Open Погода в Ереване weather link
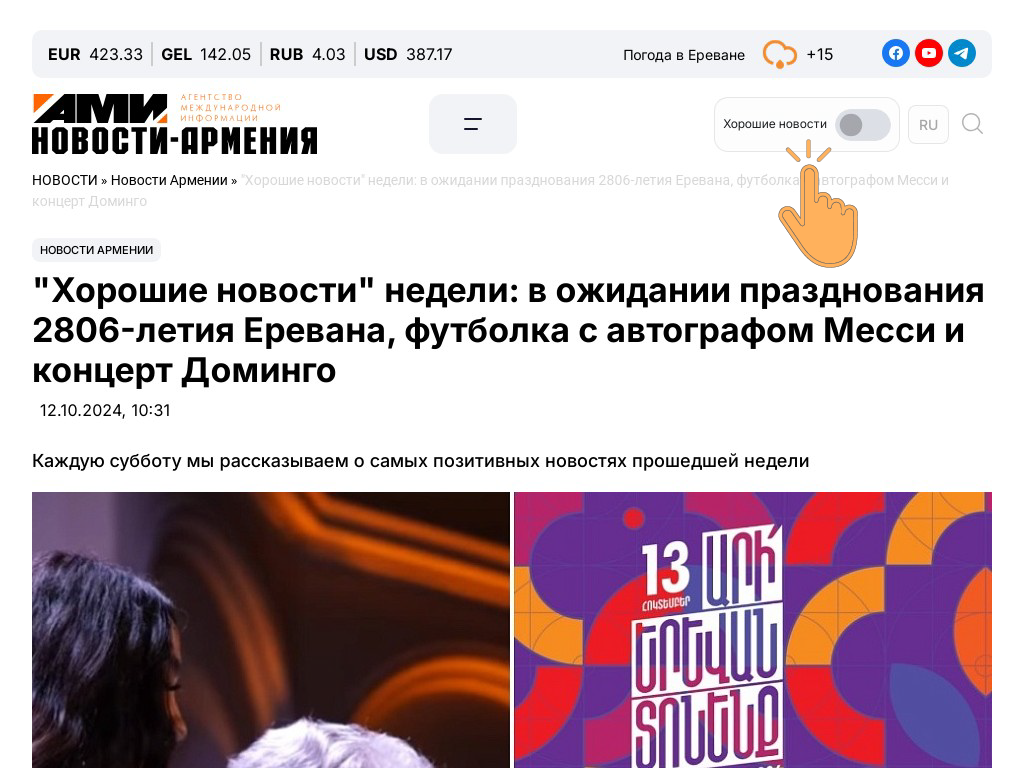1024x768 pixels. pyautogui.click(x=684, y=55)
